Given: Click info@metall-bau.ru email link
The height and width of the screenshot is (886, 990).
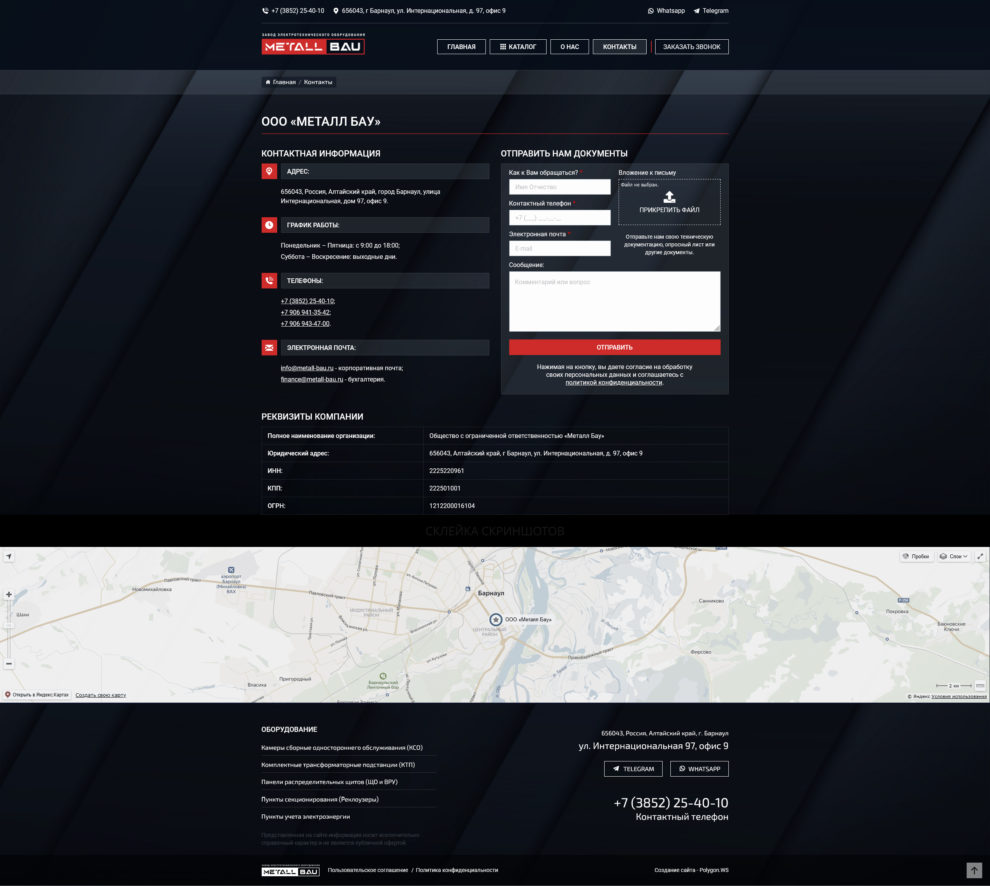Looking at the screenshot, I should pyautogui.click(x=307, y=368).
